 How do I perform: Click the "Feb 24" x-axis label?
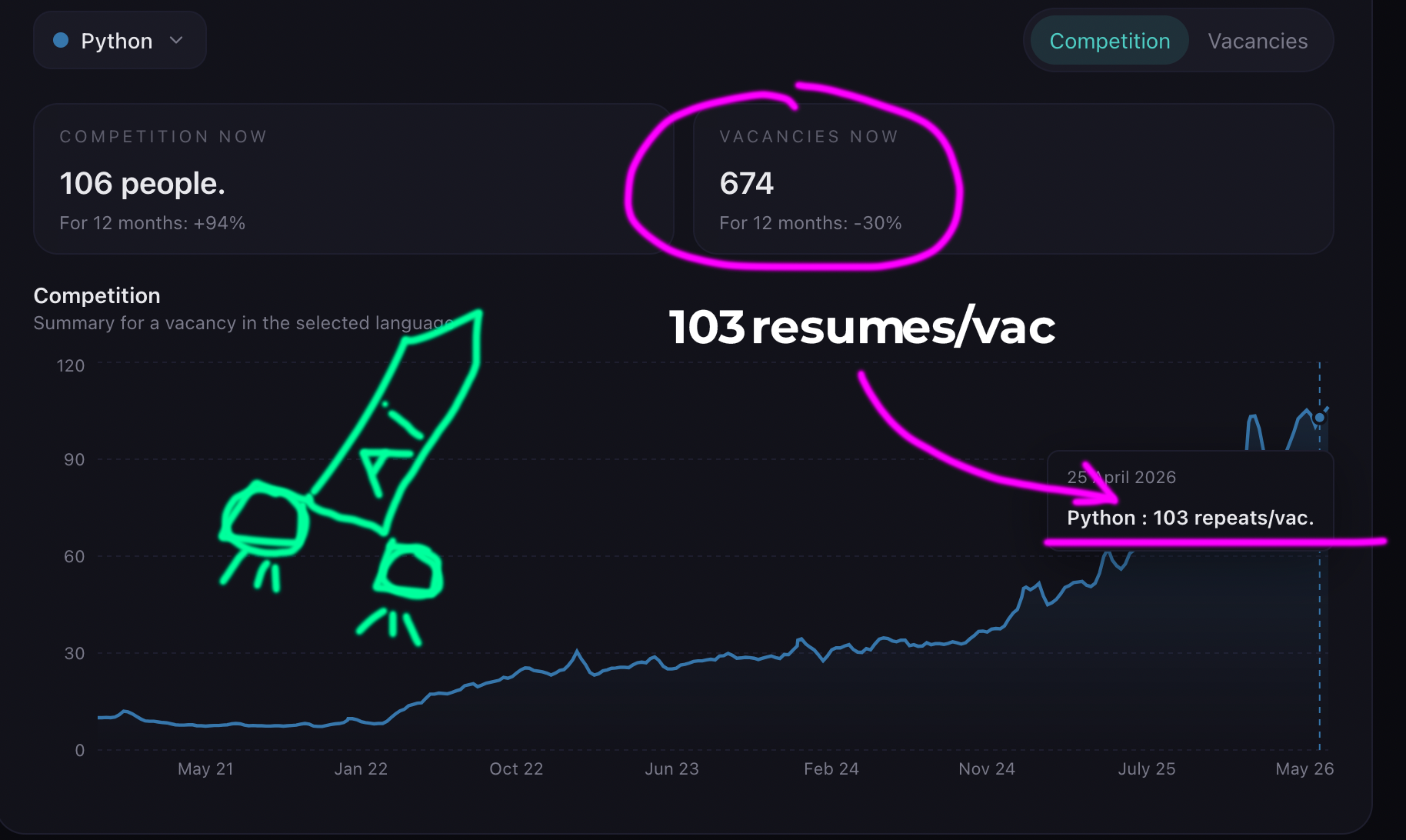pos(831,768)
